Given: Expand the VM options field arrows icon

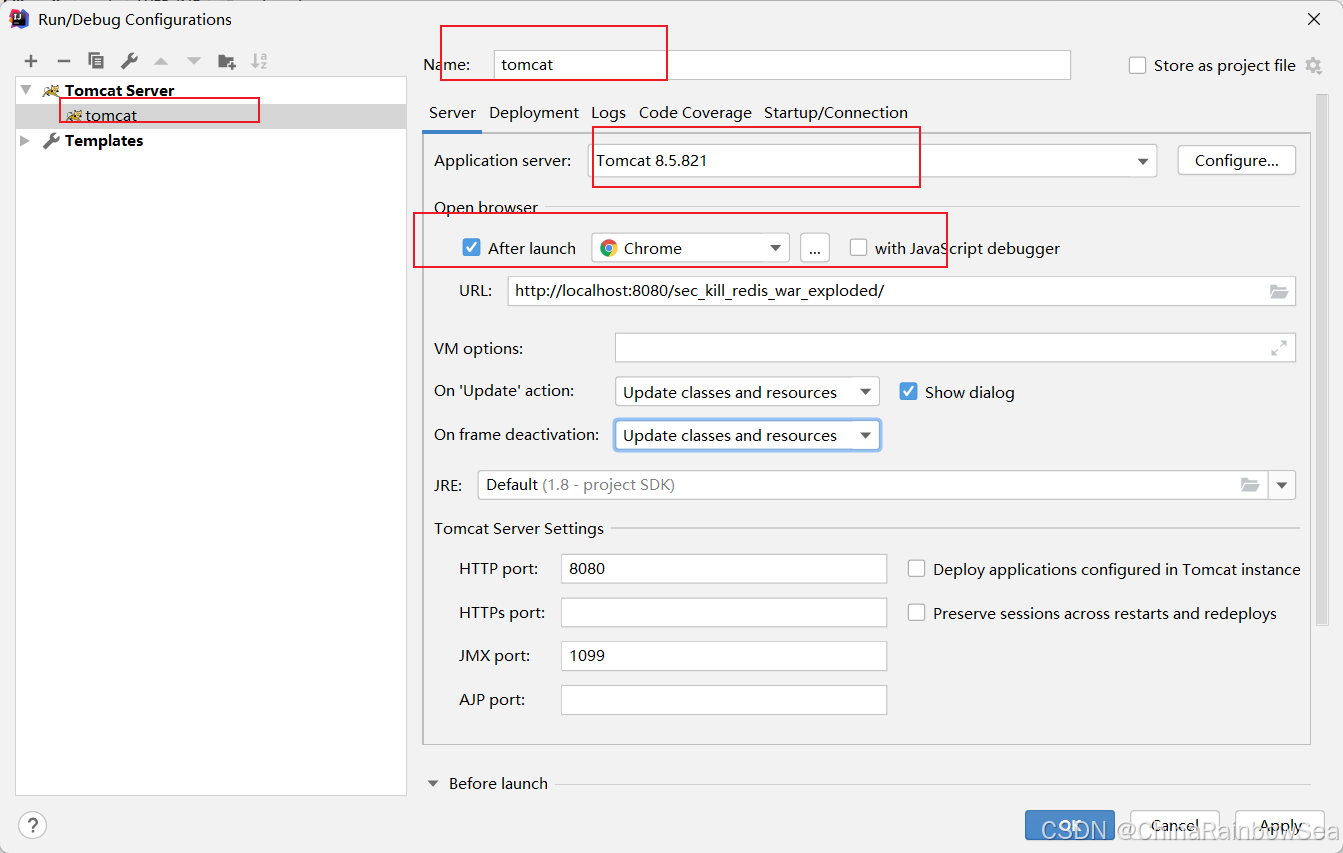Looking at the screenshot, I should (1279, 348).
